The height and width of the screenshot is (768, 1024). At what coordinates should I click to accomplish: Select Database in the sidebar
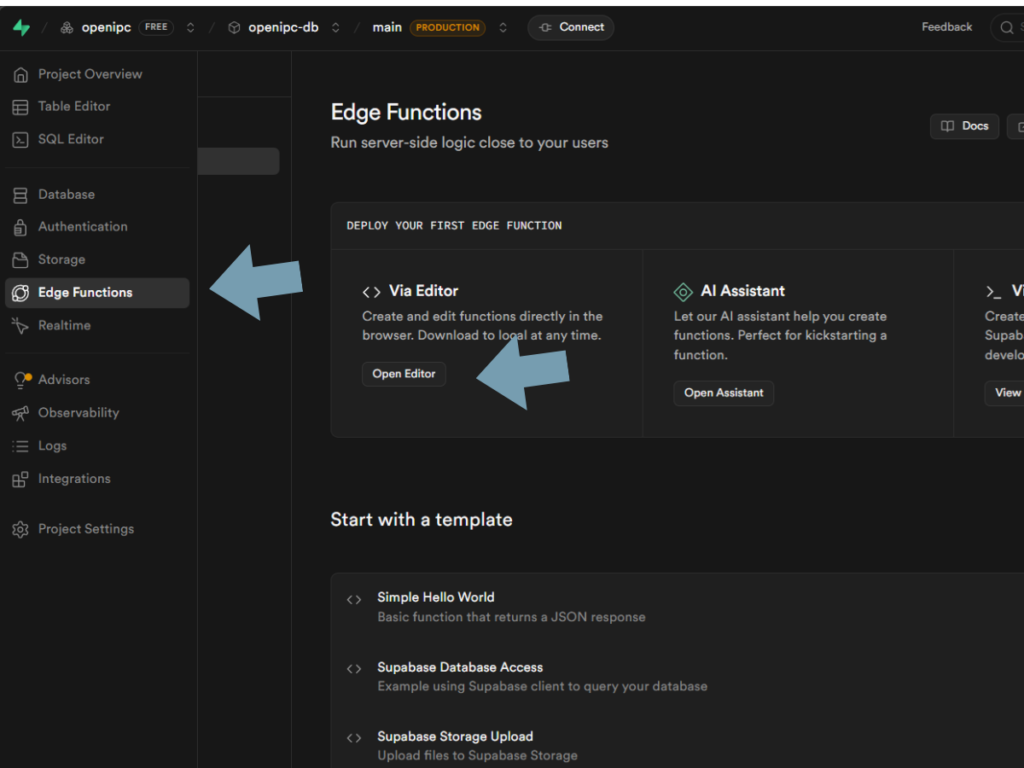click(x=97, y=195)
